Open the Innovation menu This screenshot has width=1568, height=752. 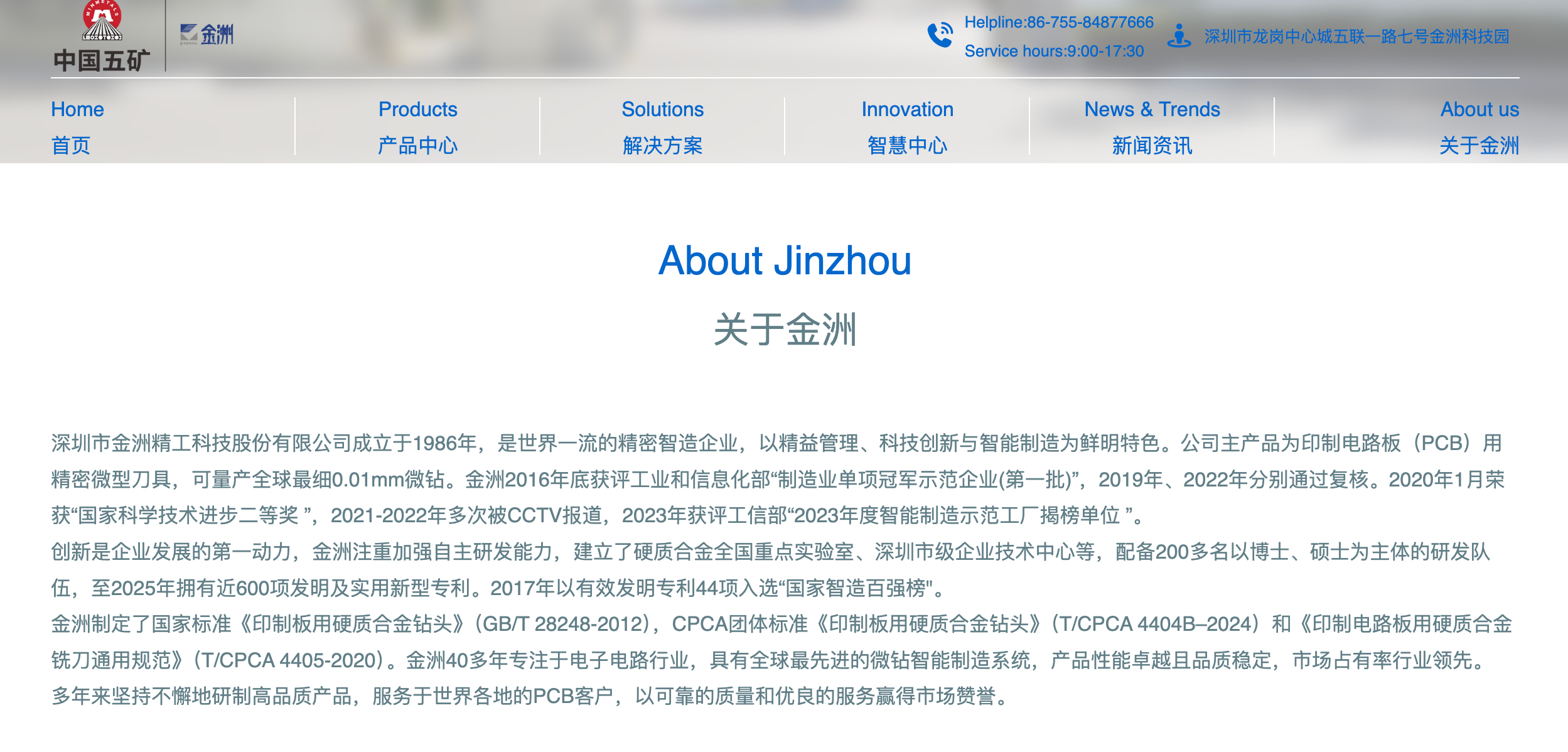[x=907, y=109]
